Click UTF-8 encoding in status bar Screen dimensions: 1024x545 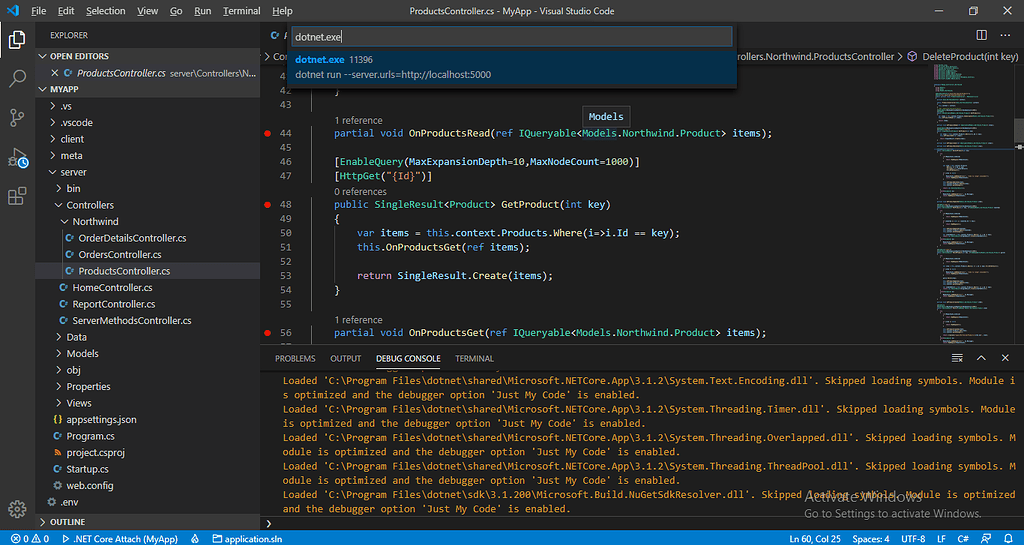(x=913, y=539)
